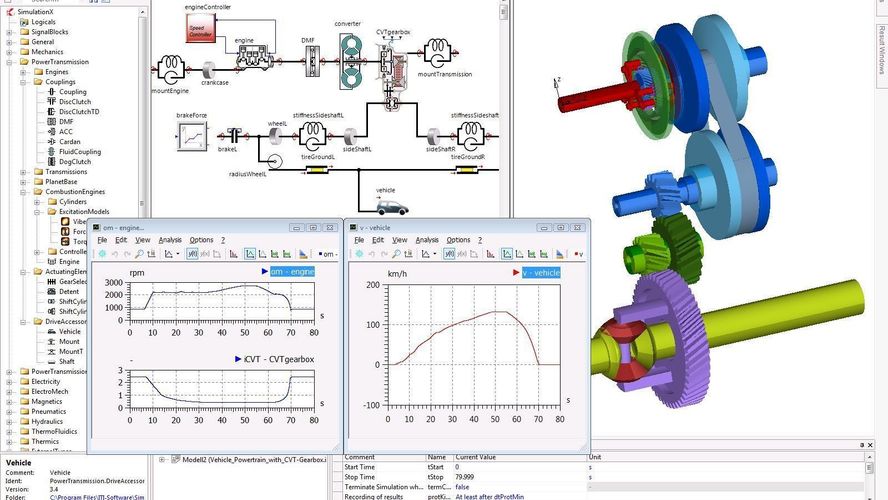888x500 pixels.
Task: Expand the PlanetBase folder in library tree
Action: click(23, 182)
